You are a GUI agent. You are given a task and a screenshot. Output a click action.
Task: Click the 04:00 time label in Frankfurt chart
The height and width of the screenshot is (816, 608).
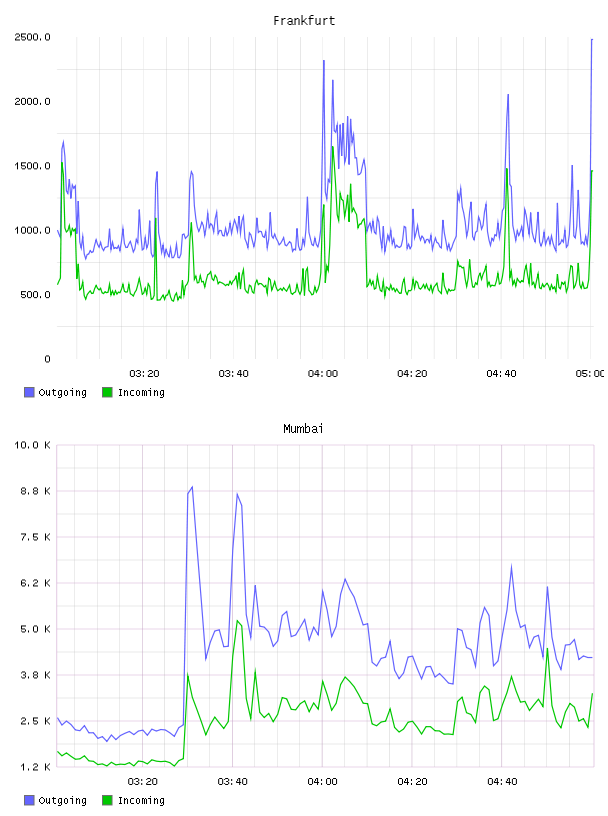click(x=323, y=374)
